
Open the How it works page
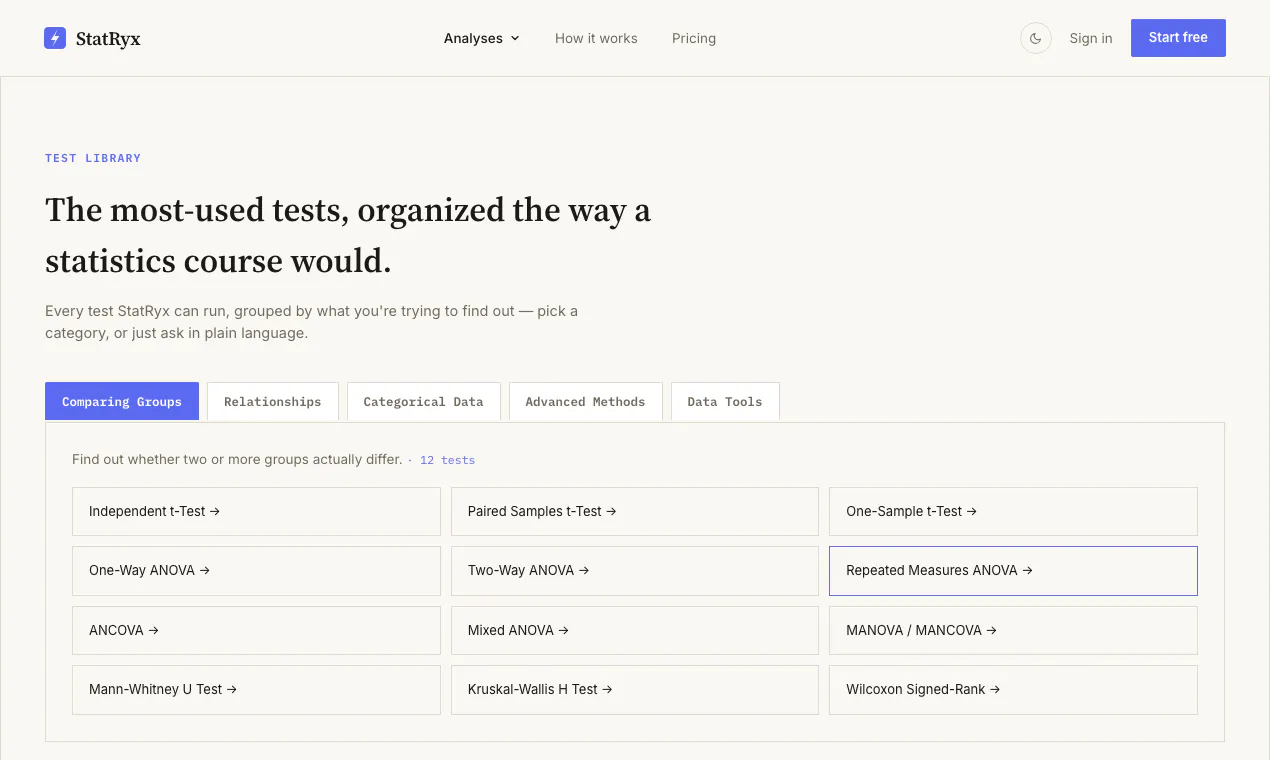point(596,38)
